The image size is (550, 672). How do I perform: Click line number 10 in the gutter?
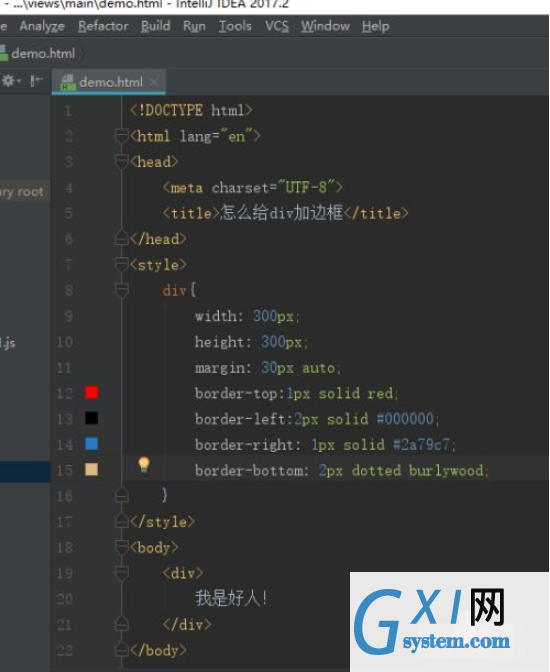point(65,342)
